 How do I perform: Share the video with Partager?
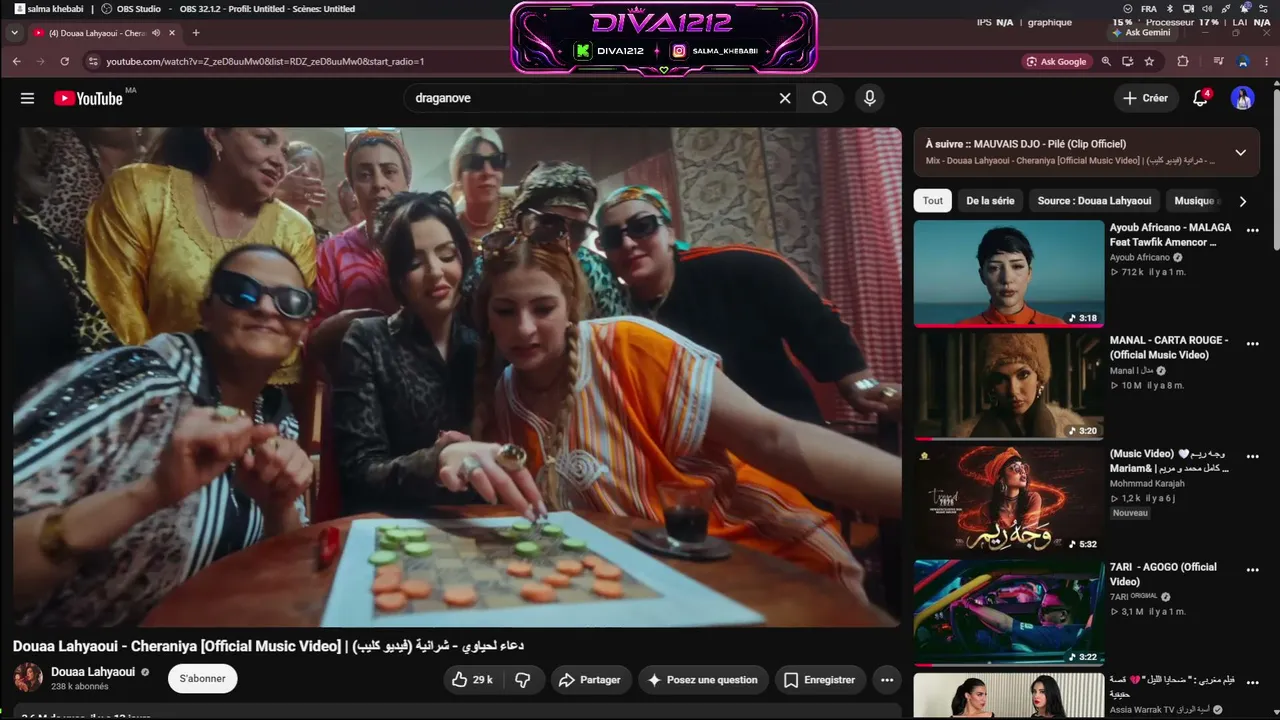pos(590,680)
